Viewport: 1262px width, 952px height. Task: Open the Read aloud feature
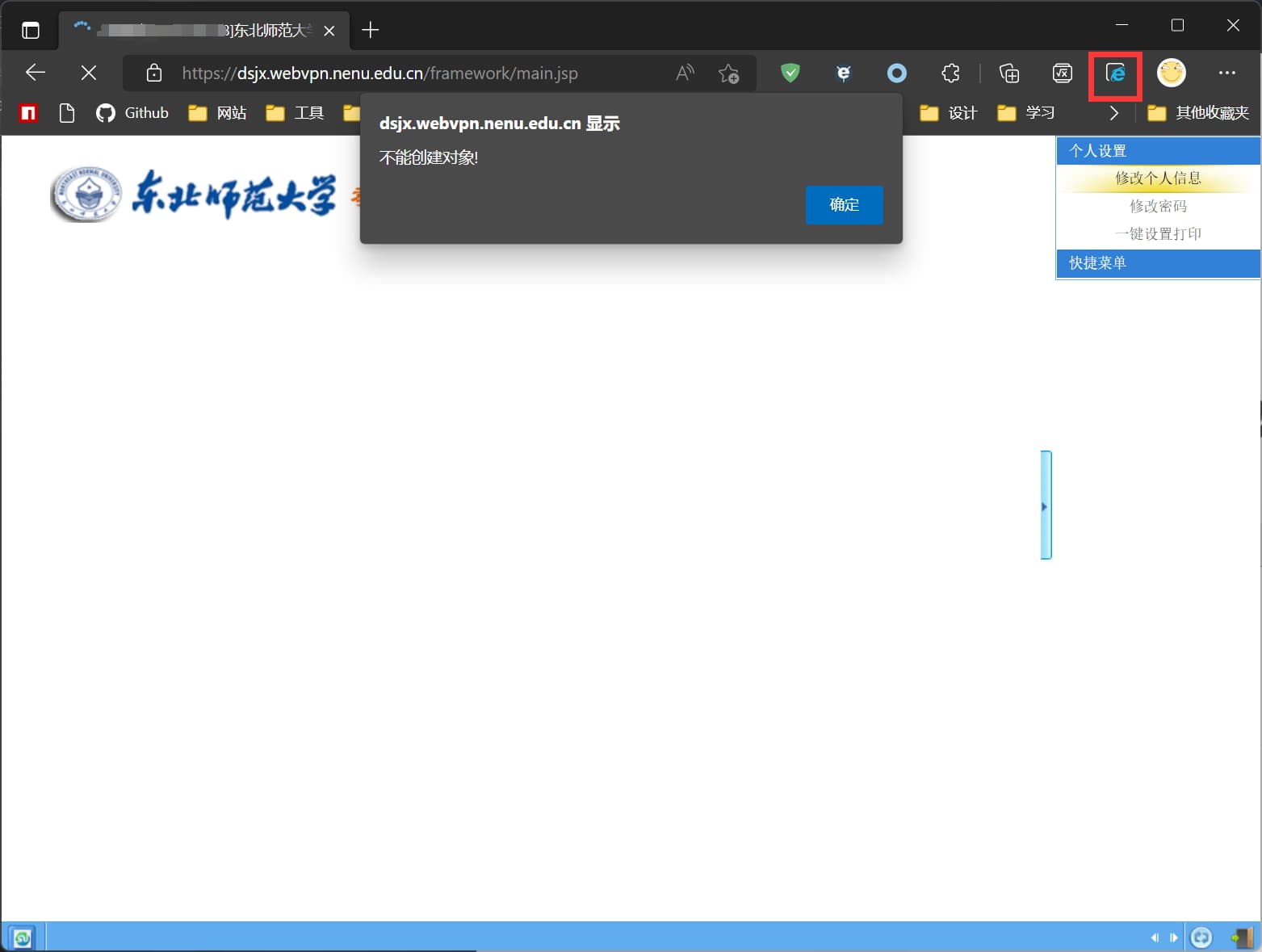point(685,73)
